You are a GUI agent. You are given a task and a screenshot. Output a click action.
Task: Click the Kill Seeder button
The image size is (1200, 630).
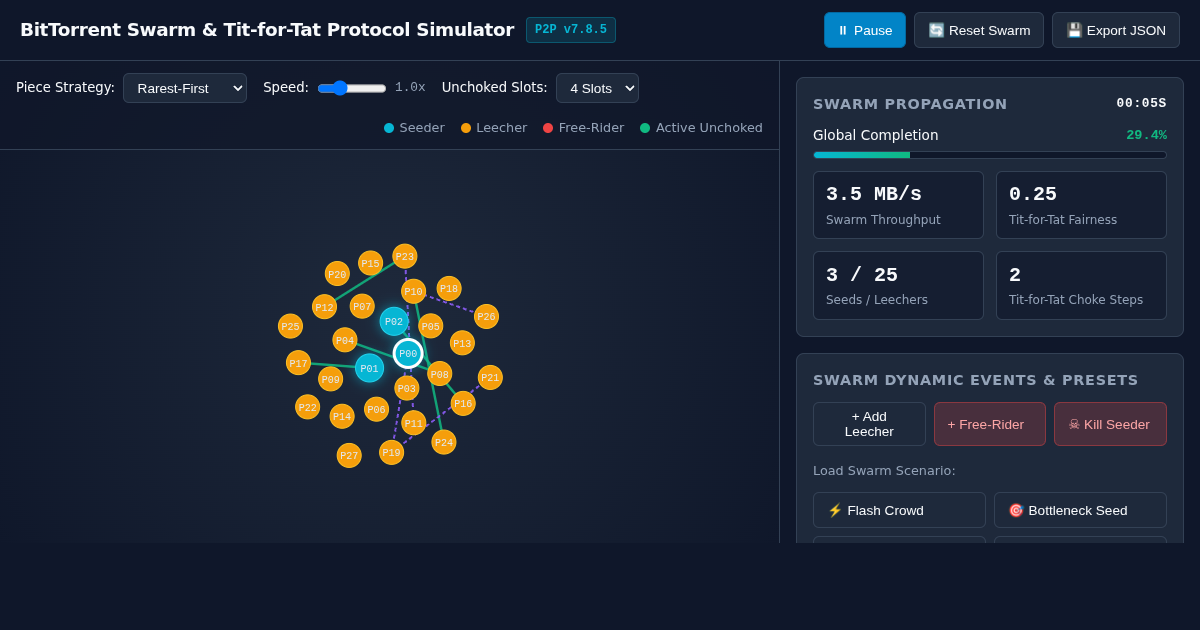(x=1110, y=424)
